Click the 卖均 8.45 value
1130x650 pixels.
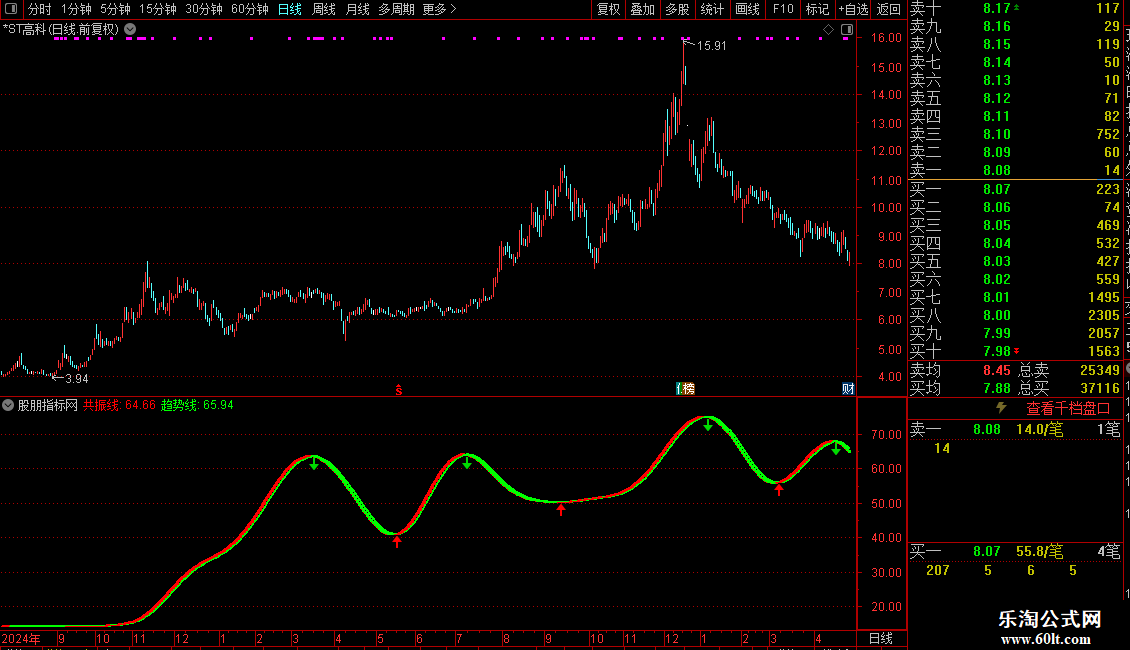pyautogui.click(x=997, y=370)
